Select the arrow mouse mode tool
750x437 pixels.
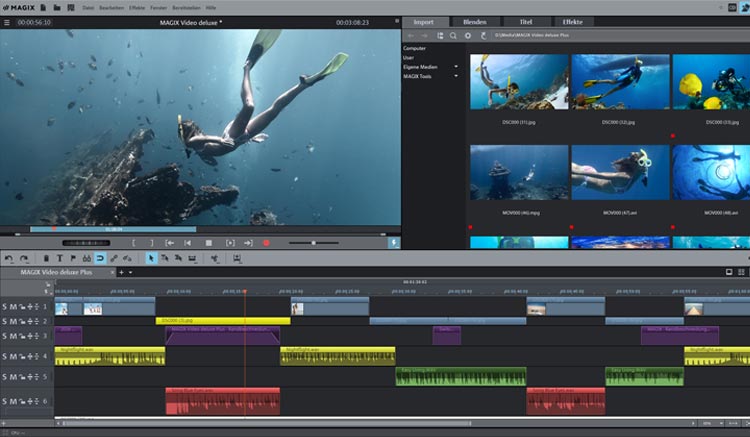(x=151, y=258)
